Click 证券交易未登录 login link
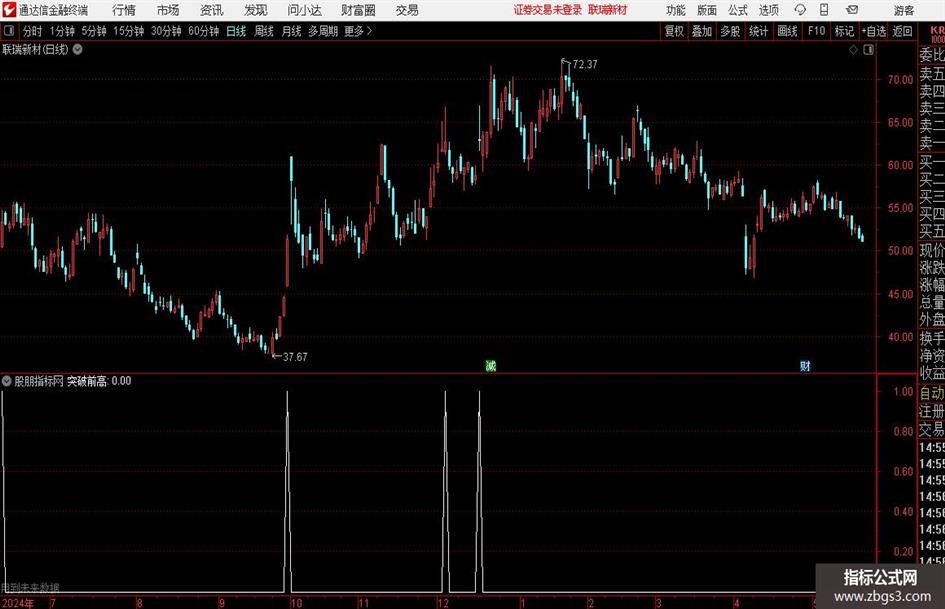 548,10
